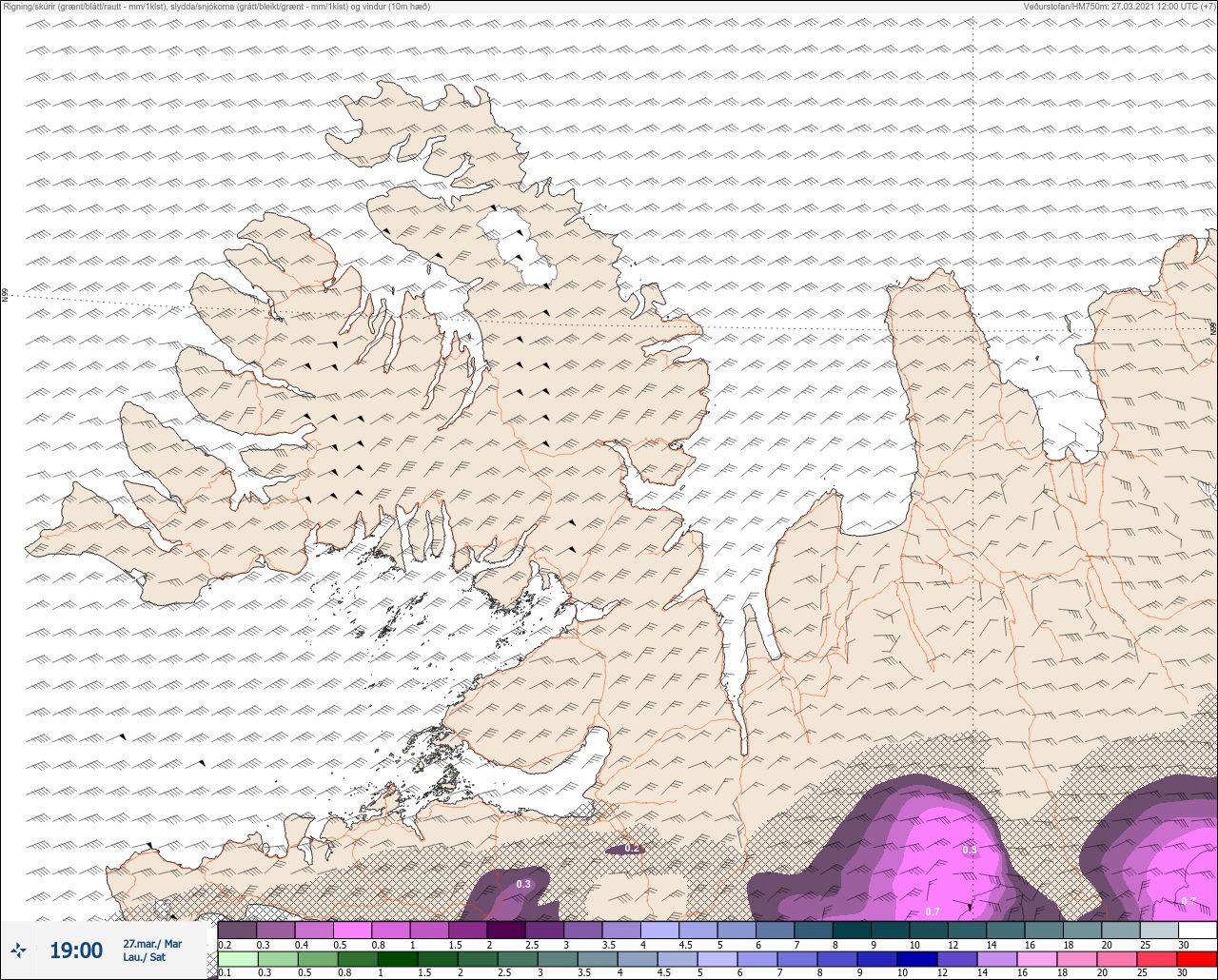Screen dimensions: 1218x980
Task: Click the bottom-row 10 dark blue legend swatch
Action: (916, 959)
